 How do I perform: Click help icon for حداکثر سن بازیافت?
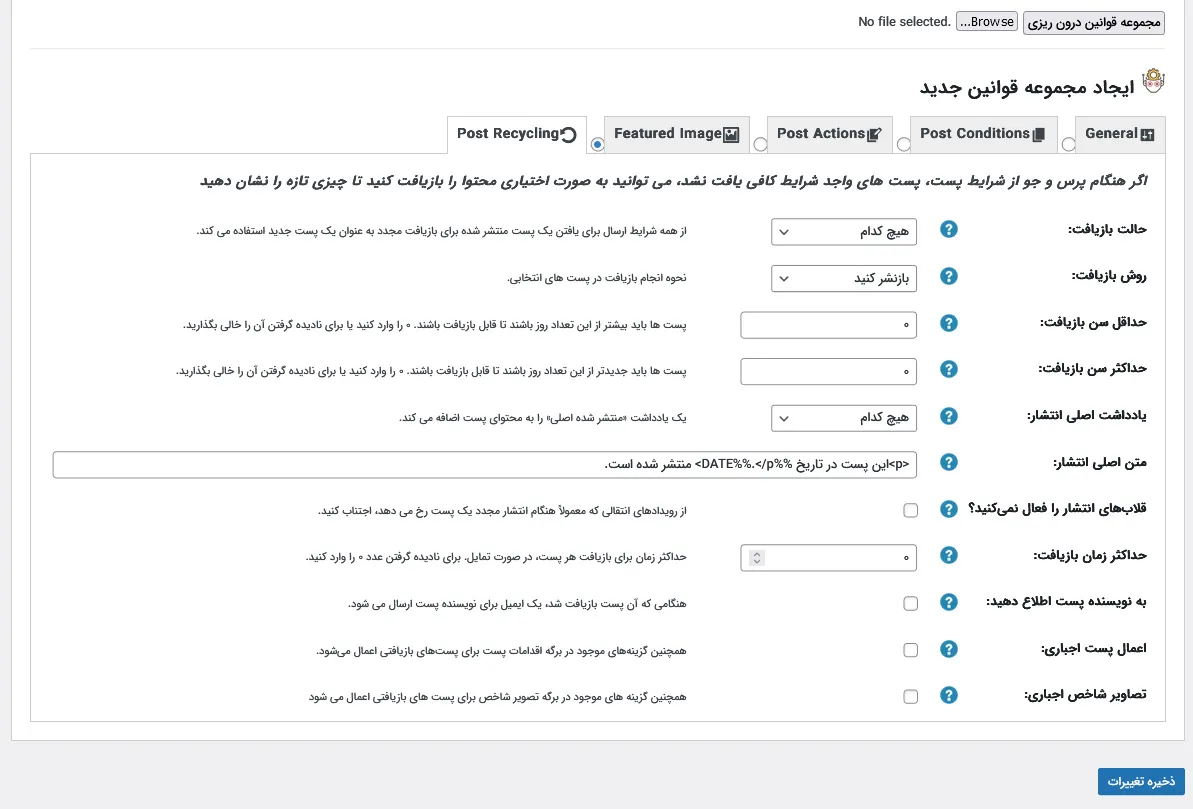[948, 369]
